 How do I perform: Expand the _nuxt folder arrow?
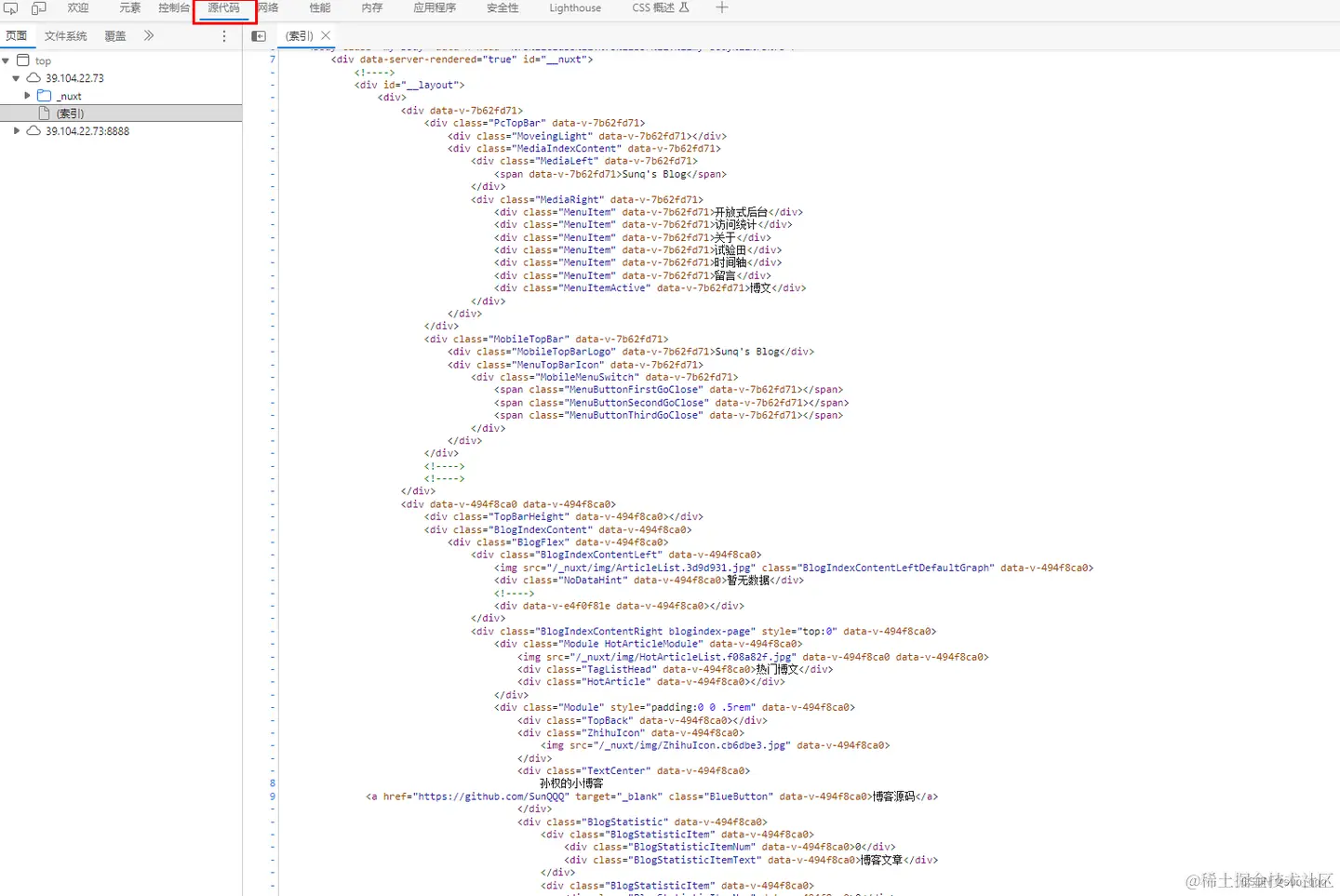tap(27, 96)
